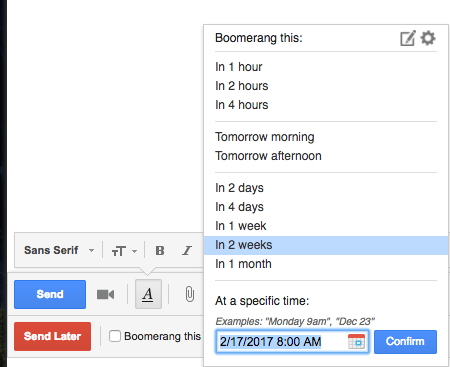Click the edit note pencil icon

(x=408, y=38)
